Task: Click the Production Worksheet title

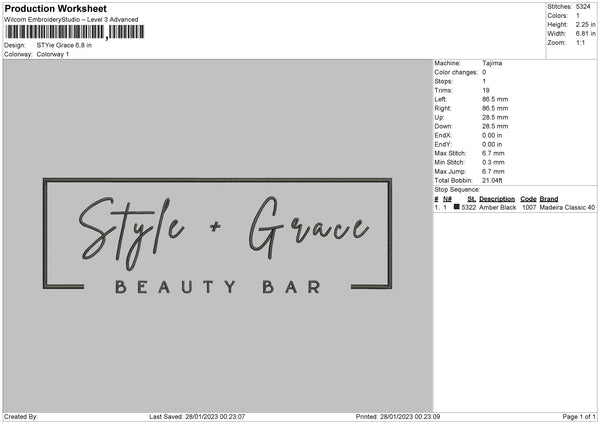Action: tap(55, 8)
